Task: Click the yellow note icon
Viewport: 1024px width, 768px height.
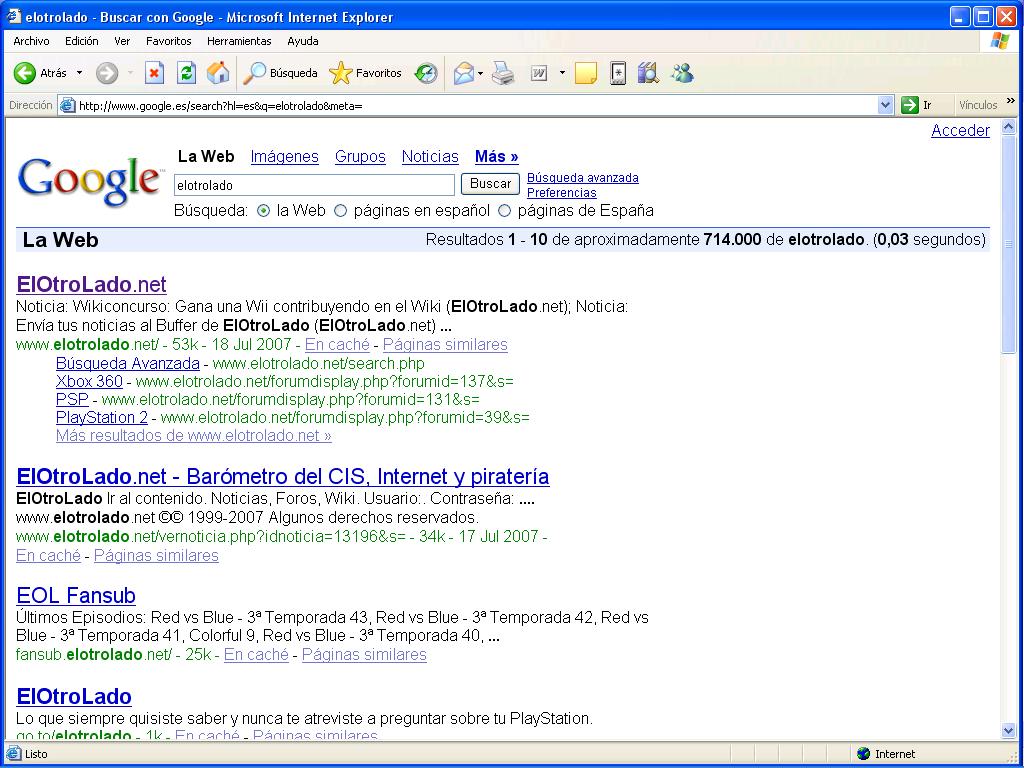Action: [586, 73]
